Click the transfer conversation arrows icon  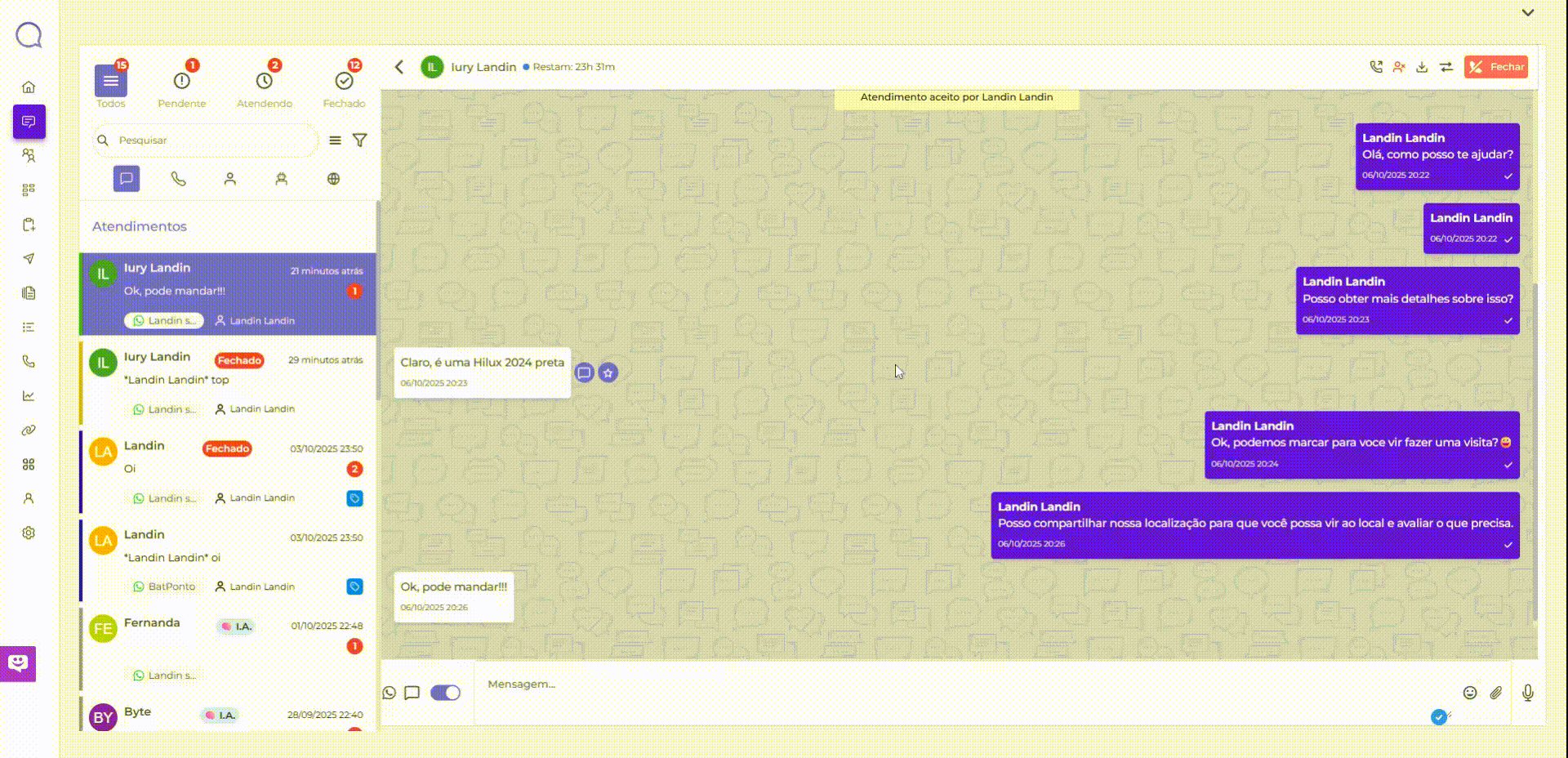pyautogui.click(x=1446, y=67)
